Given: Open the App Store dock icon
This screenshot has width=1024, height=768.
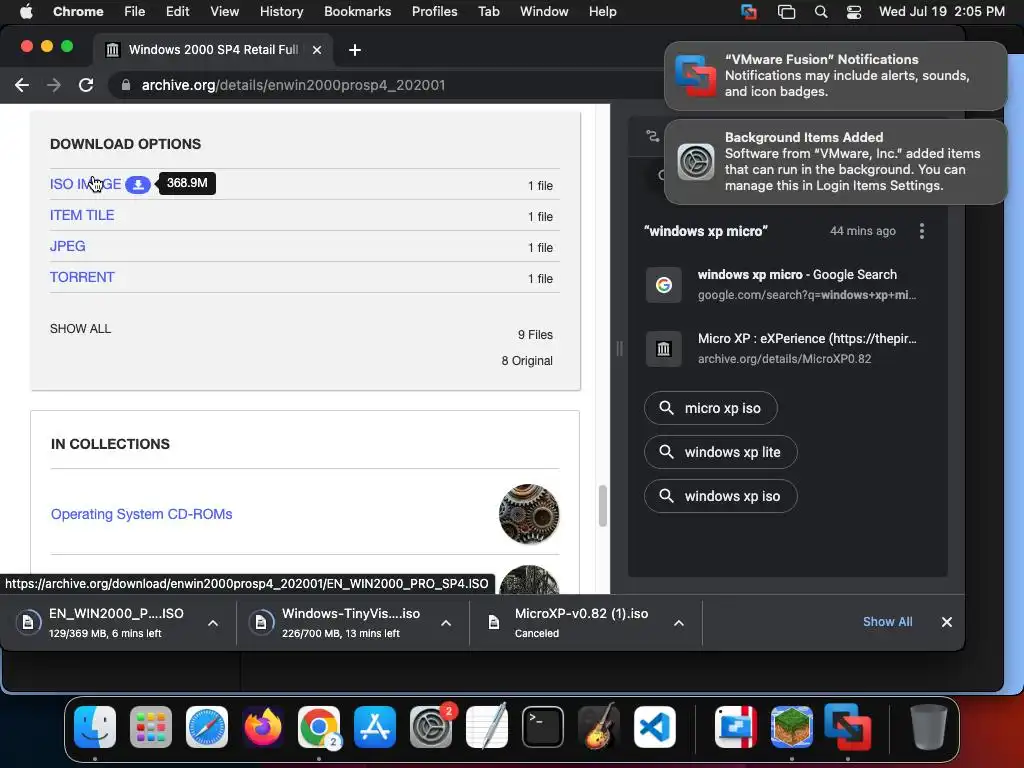Looking at the screenshot, I should pos(375,727).
